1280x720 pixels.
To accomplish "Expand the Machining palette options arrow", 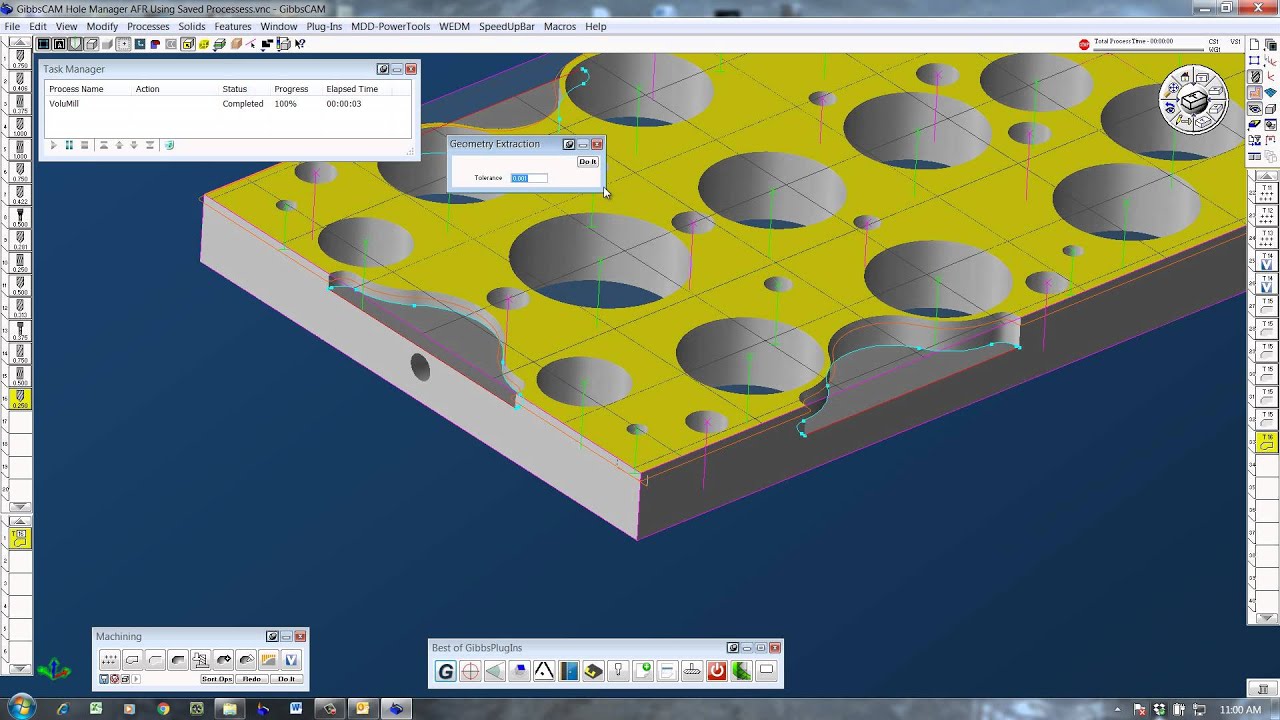I will tap(136, 679).
